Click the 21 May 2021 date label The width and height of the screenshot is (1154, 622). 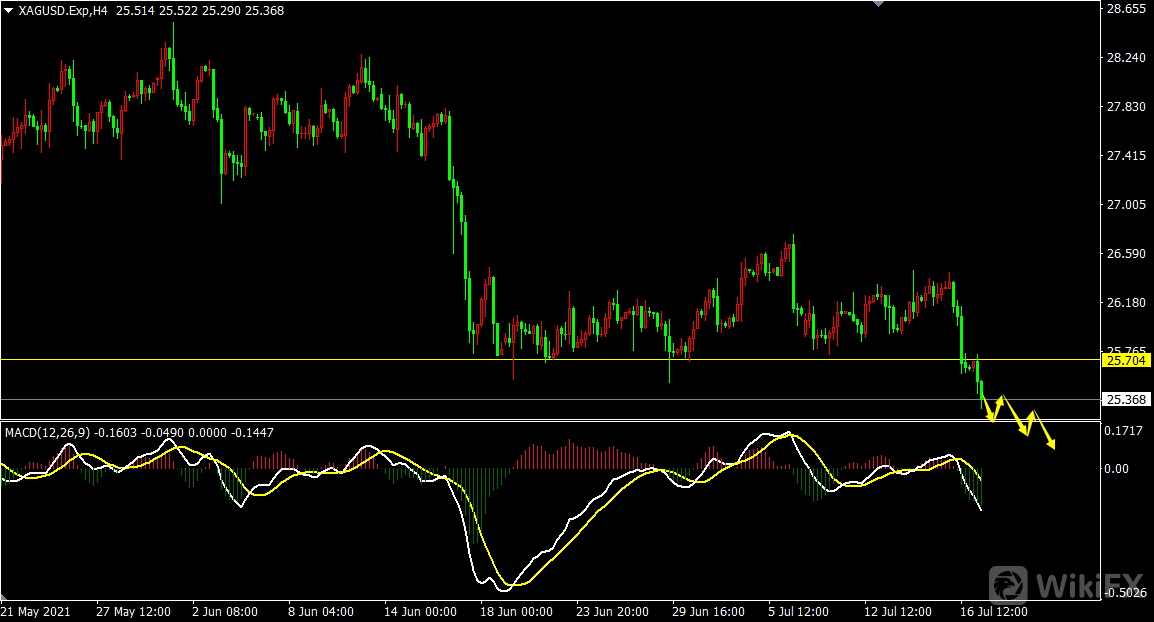(x=36, y=611)
